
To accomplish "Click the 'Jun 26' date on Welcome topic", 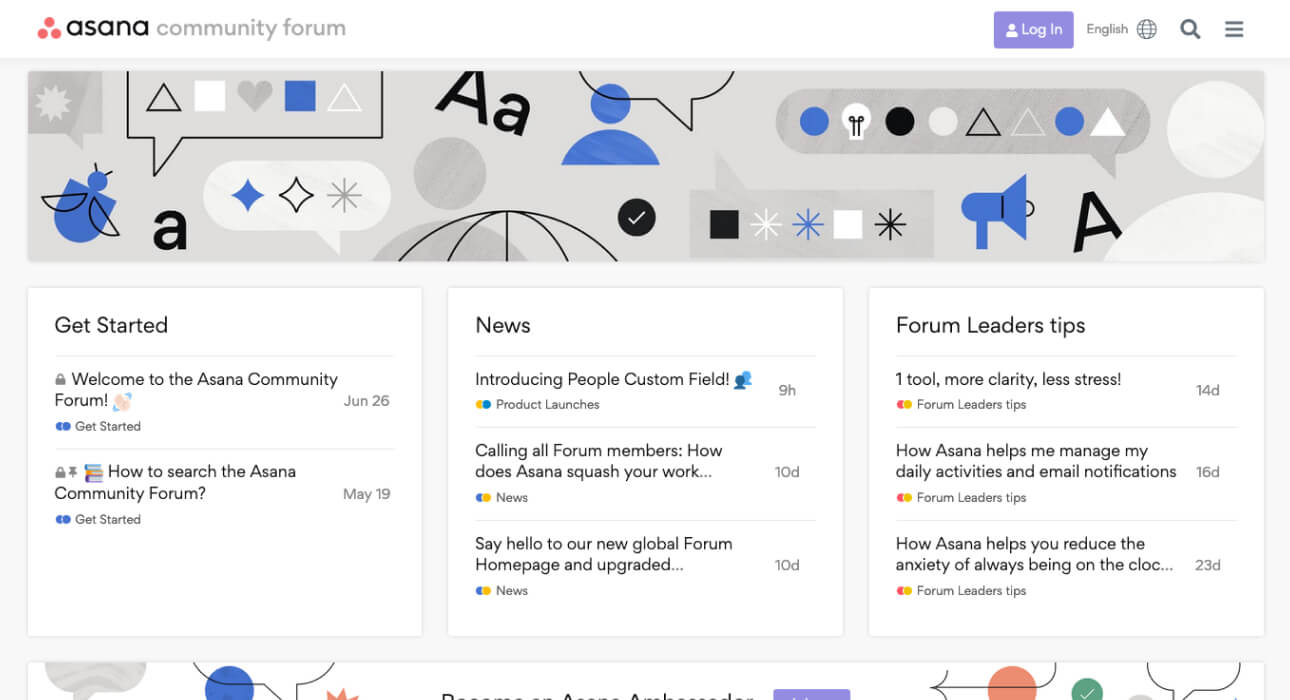I will tap(366, 400).
